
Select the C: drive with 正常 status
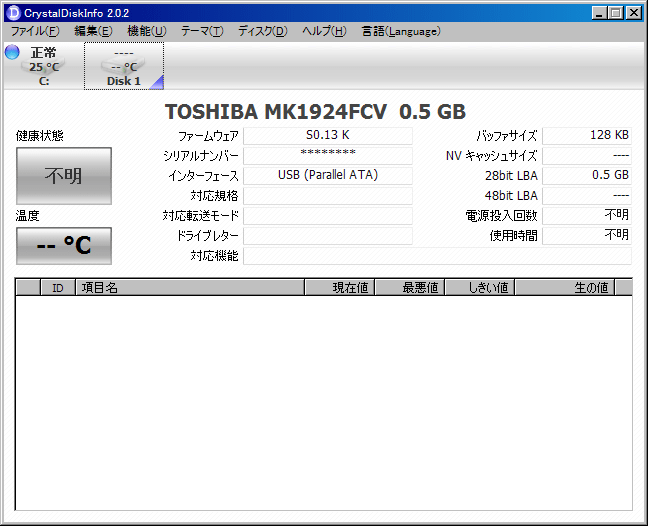(x=44, y=66)
